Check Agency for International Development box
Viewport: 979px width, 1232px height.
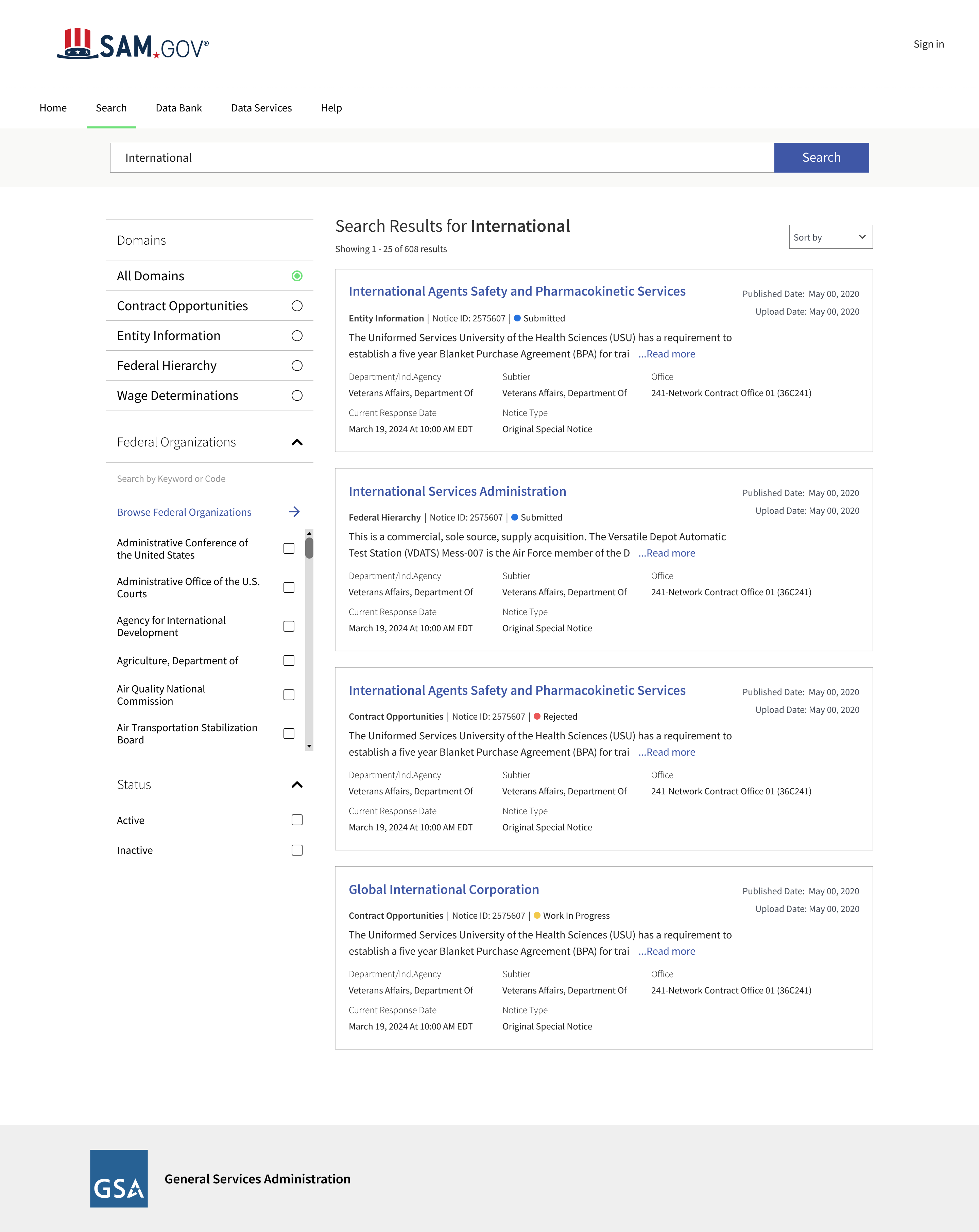(x=289, y=626)
